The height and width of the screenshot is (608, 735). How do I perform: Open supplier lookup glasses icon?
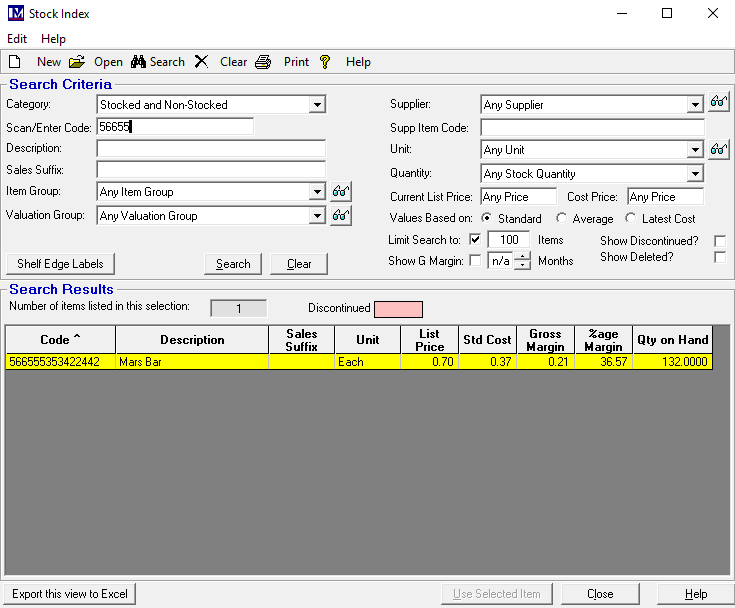(x=719, y=104)
